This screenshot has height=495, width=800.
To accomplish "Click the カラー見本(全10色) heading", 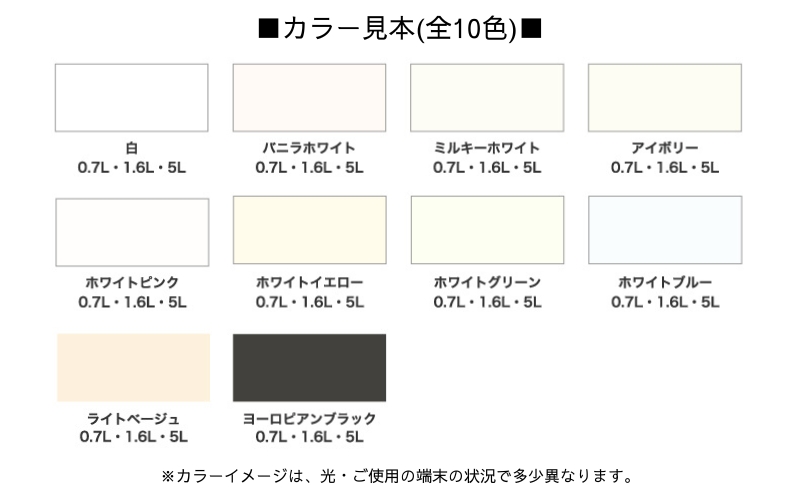I will pyautogui.click(x=400, y=29).
